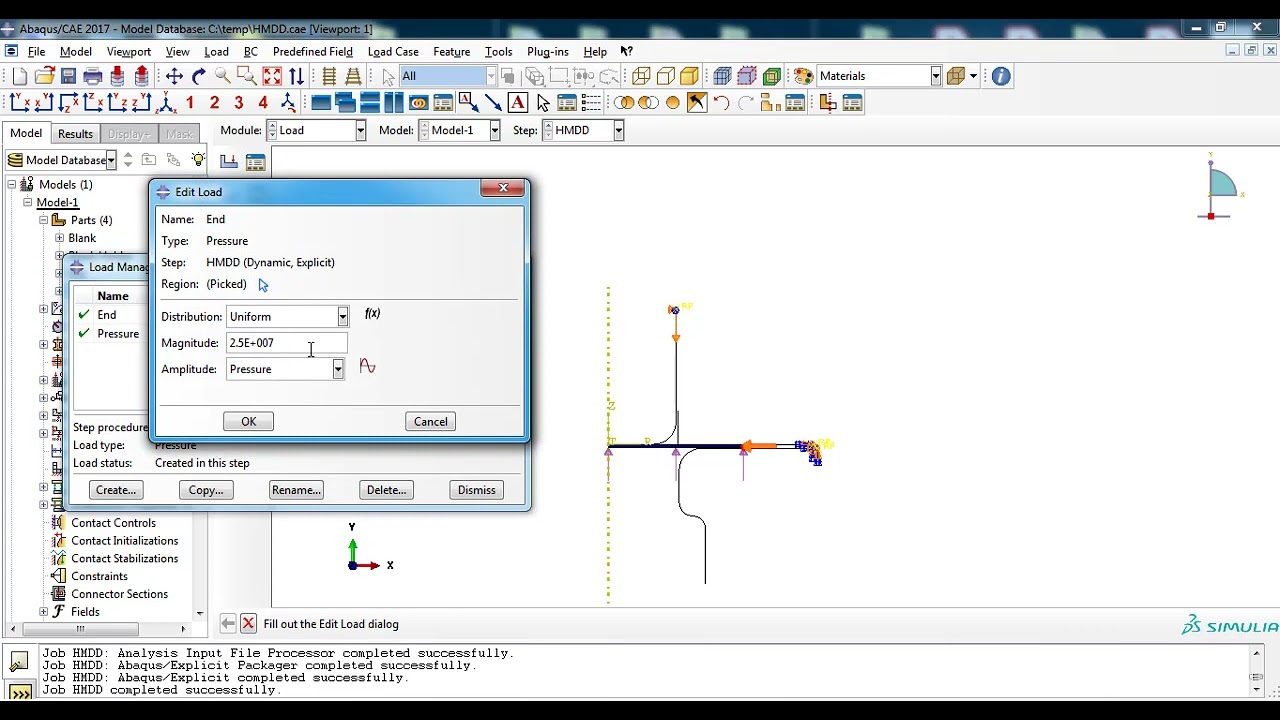Click Create... in the Load Manager
The width and height of the screenshot is (1280, 720).
click(x=115, y=490)
